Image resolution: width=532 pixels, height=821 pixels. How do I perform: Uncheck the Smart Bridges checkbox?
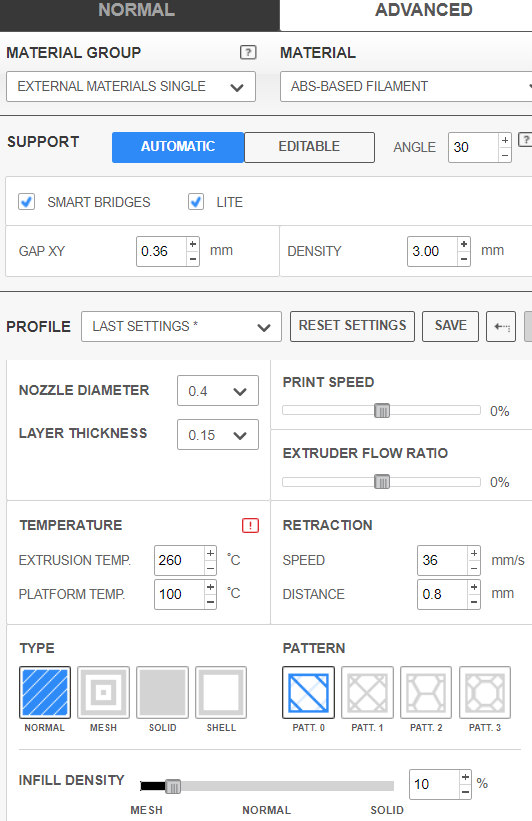(27, 202)
